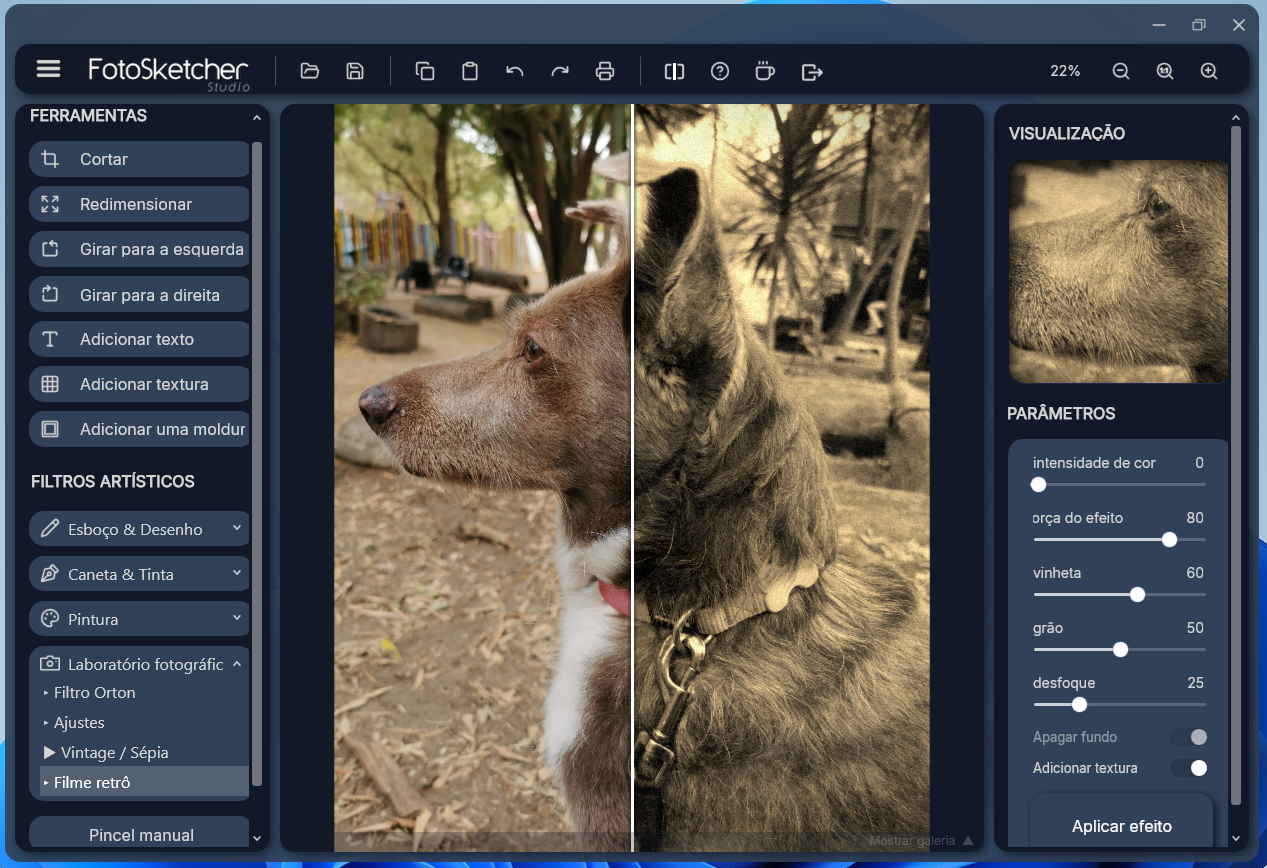The width and height of the screenshot is (1267, 868).
Task: Toggle the Apagar fundo switch
Action: [x=1190, y=737]
